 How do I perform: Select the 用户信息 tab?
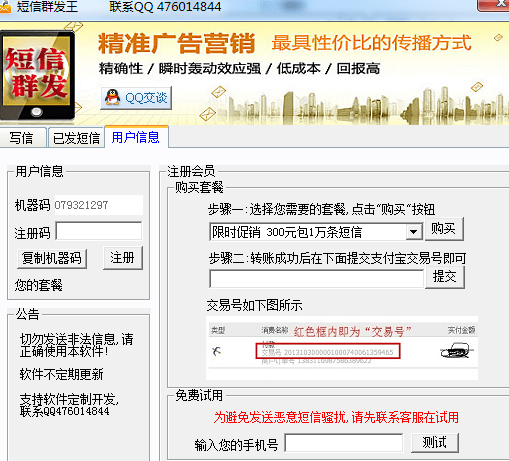point(136,137)
